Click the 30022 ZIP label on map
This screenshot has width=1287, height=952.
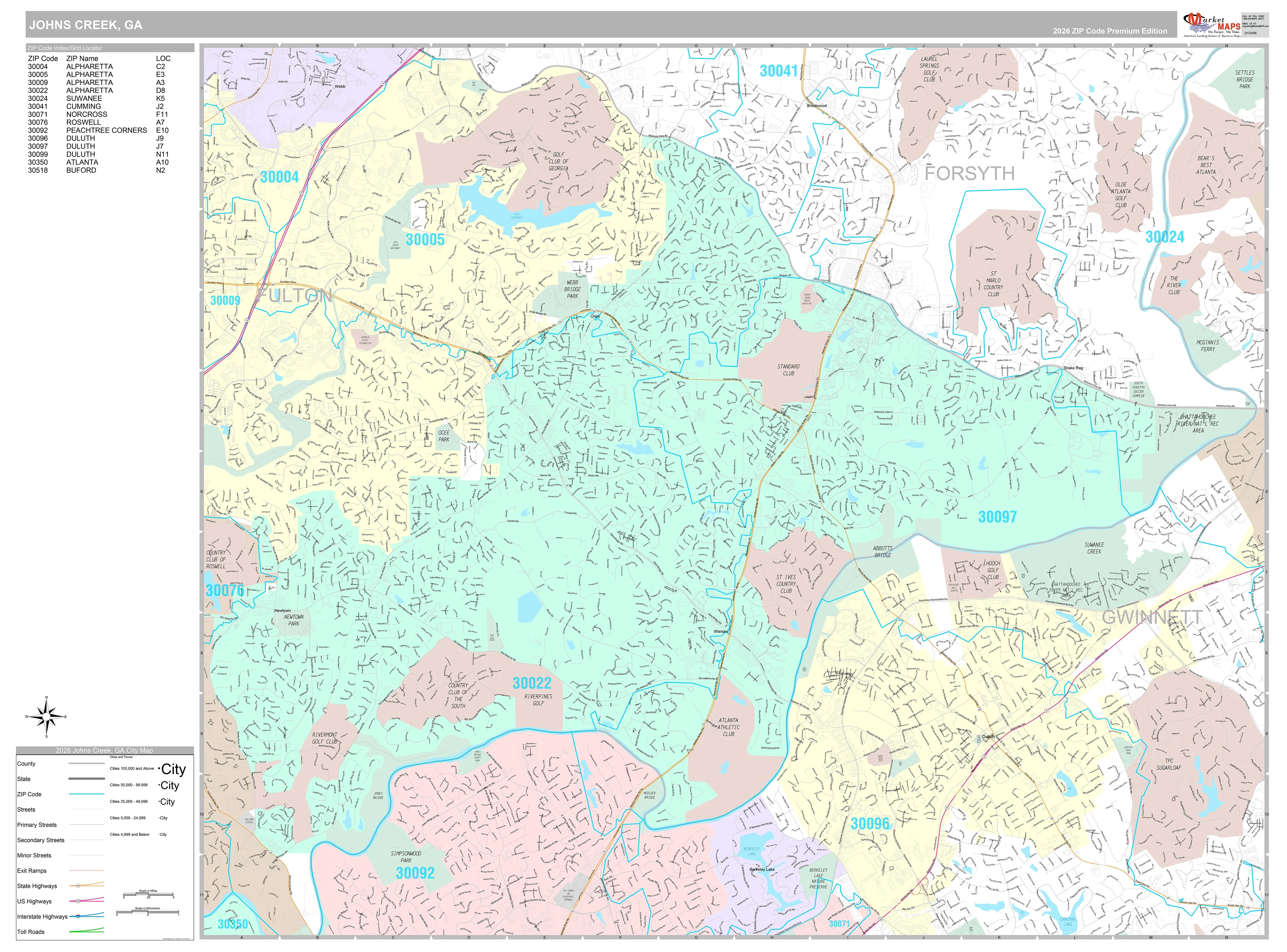click(x=532, y=683)
